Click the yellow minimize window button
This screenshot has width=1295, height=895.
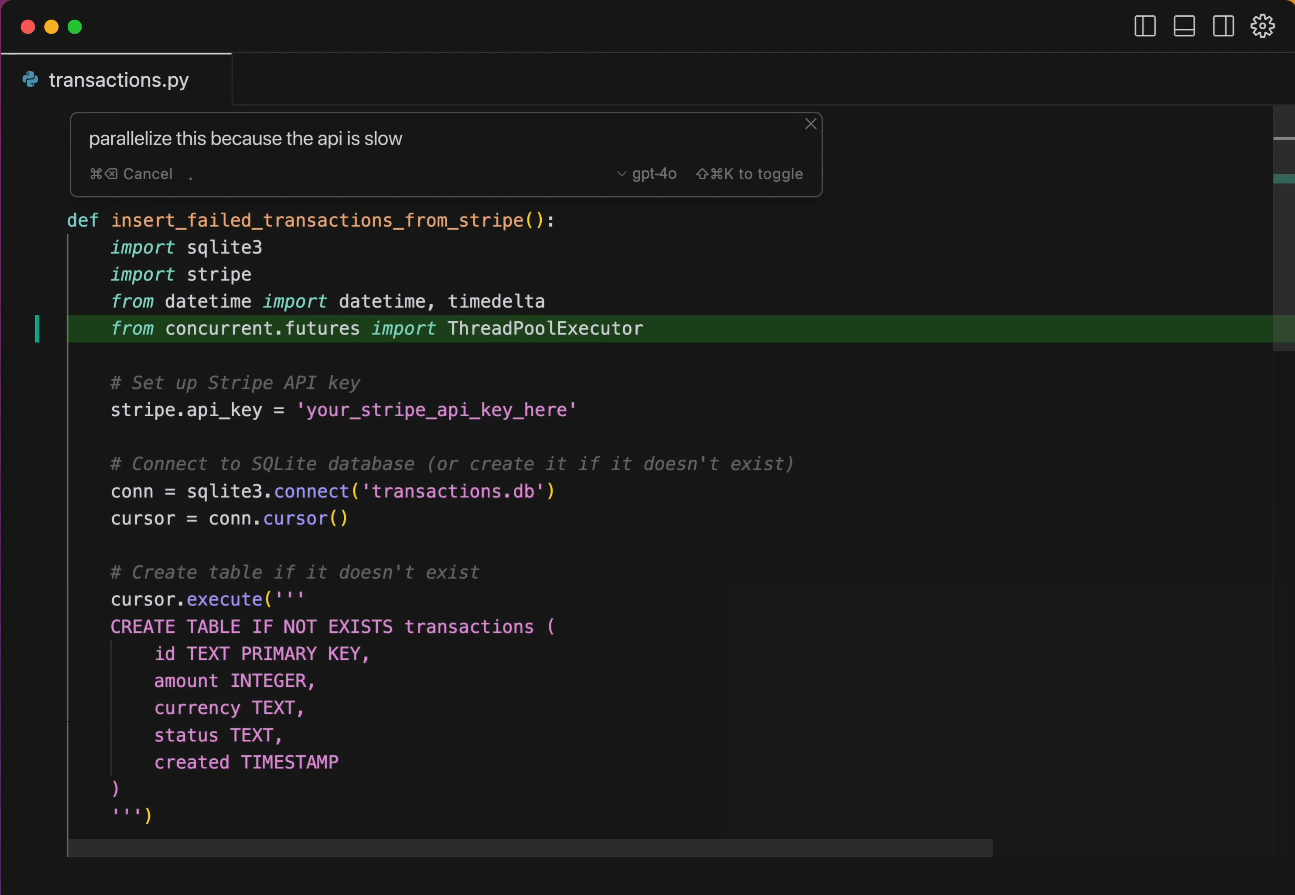[51, 27]
